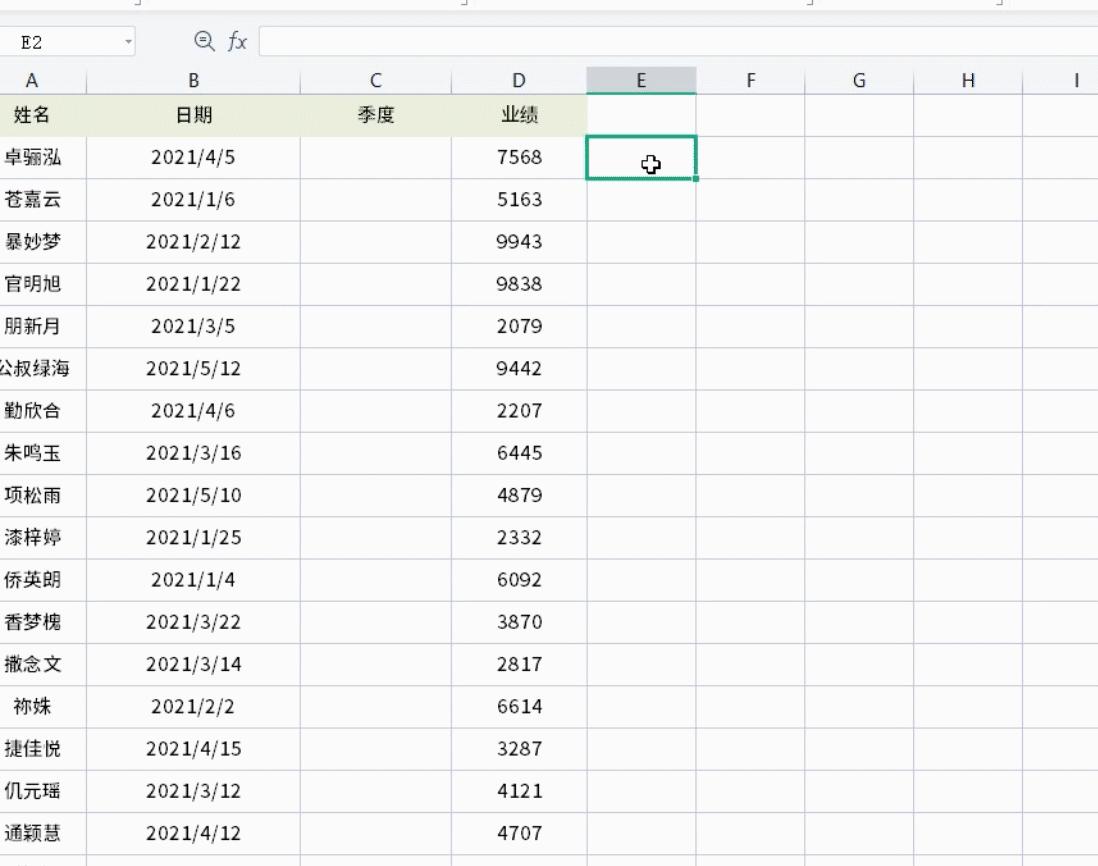The image size is (1098, 866).
Task: Click the 日期 header cell
Action: pyautogui.click(x=193, y=116)
